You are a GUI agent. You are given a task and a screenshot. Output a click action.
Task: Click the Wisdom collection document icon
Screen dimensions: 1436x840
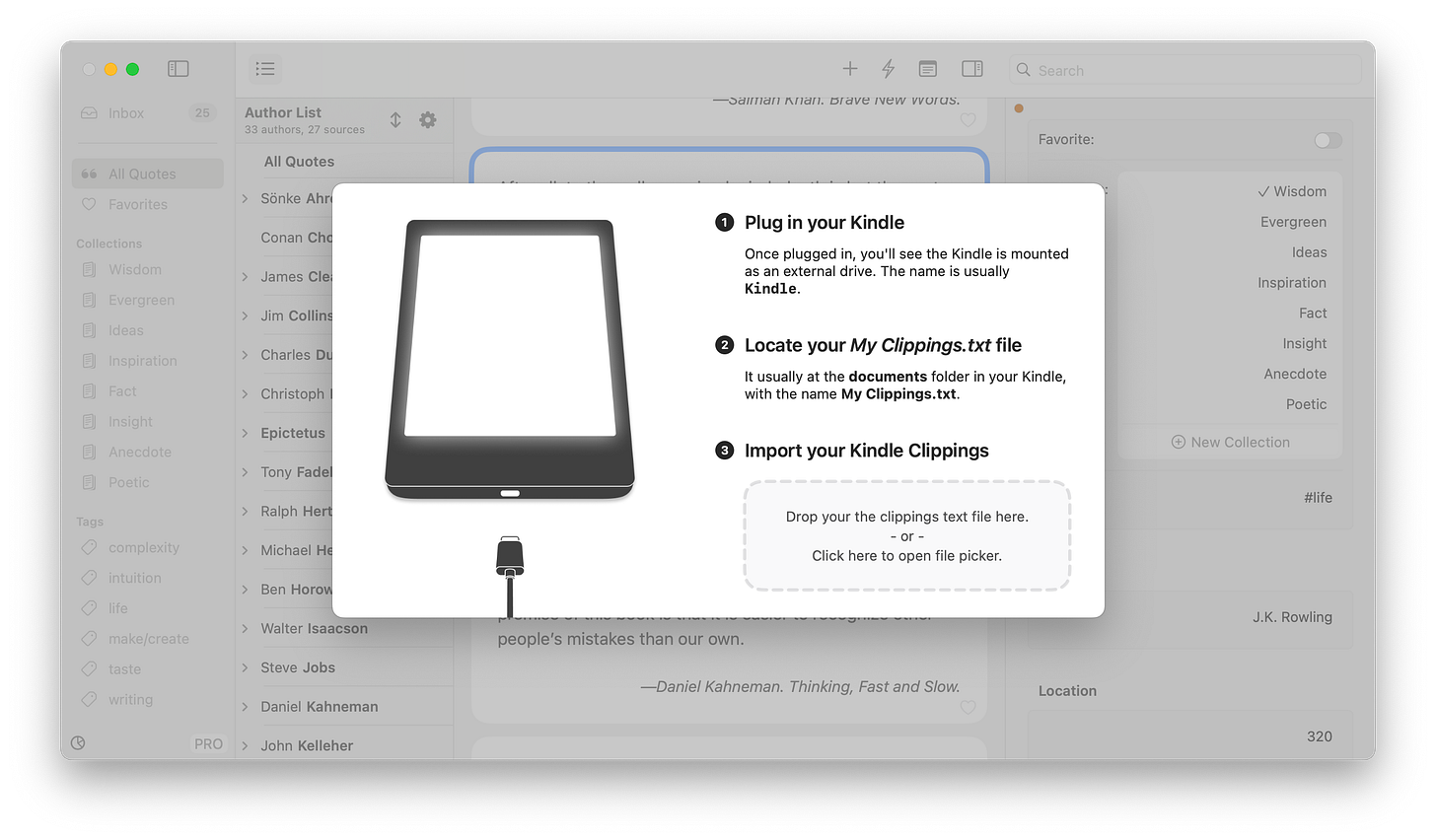(x=89, y=269)
